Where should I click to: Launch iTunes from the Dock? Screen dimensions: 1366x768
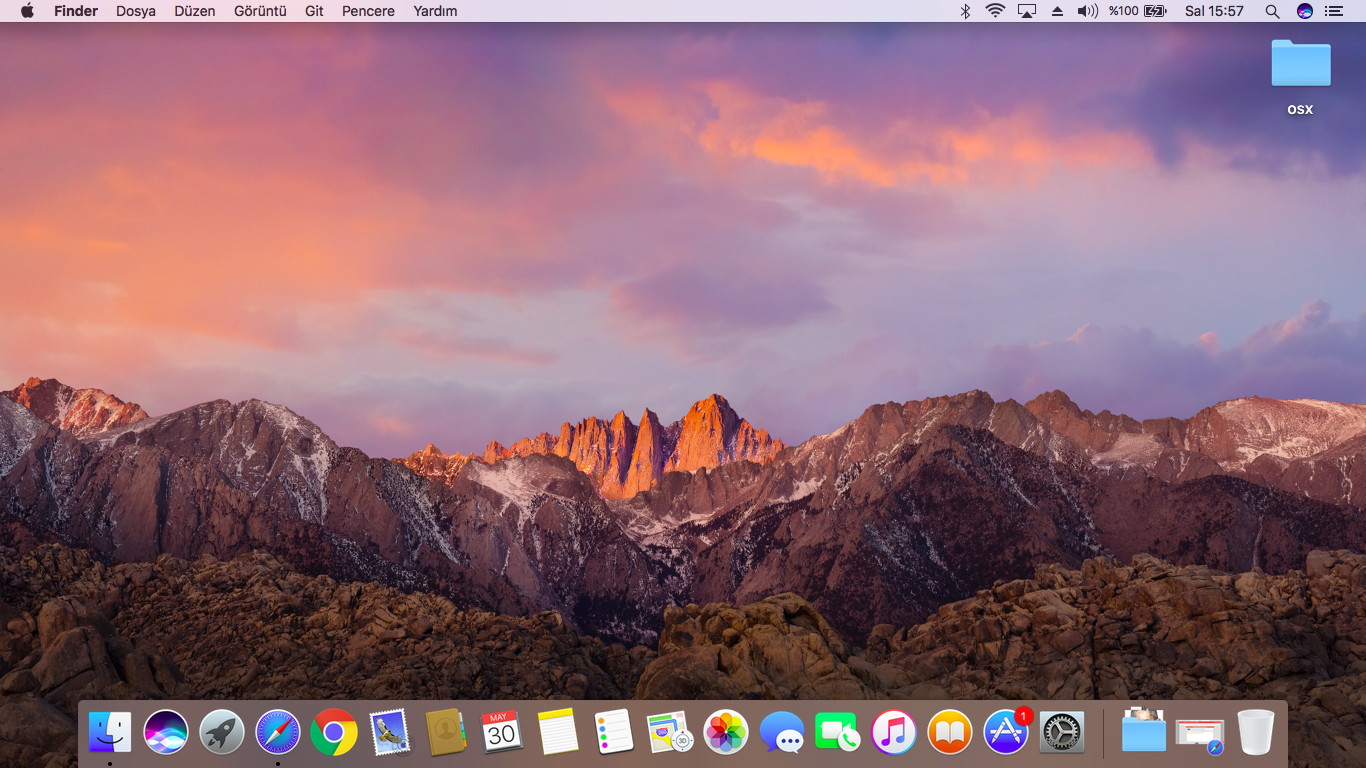pos(894,733)
